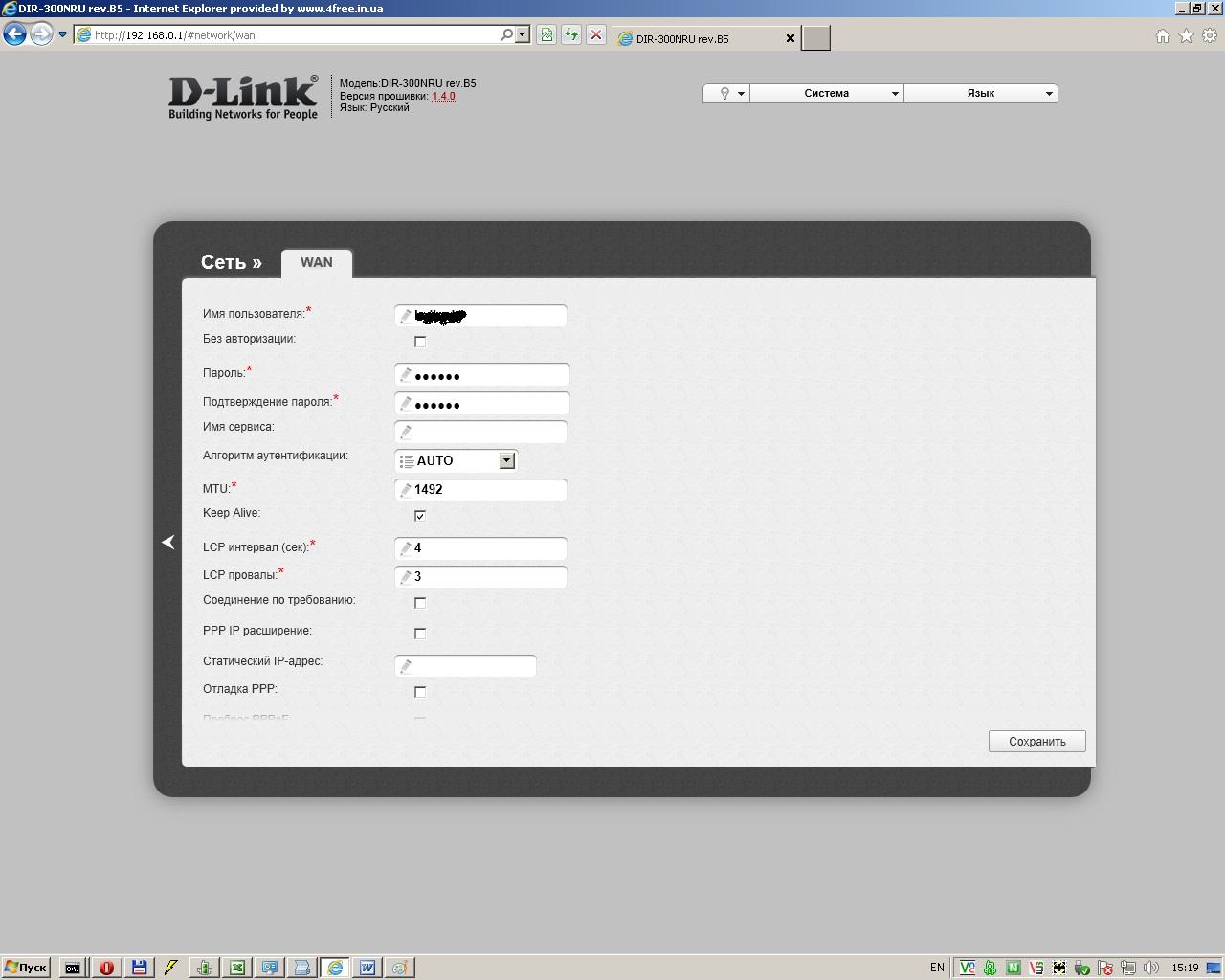Click LCP провалы field
The height and width of the screenshot is (980, 1225).
click(x=480, y=576)
